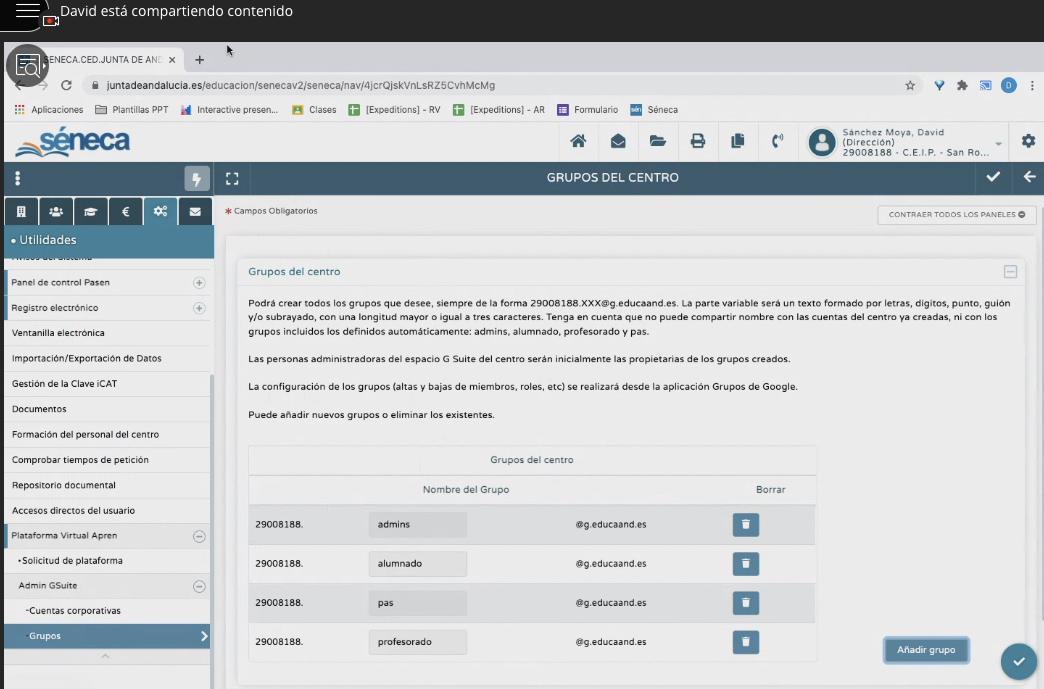Viewport: 1044px width, 689px height.
Task: Select the people tab in sidebar
Action: click(x=56, y=212)
